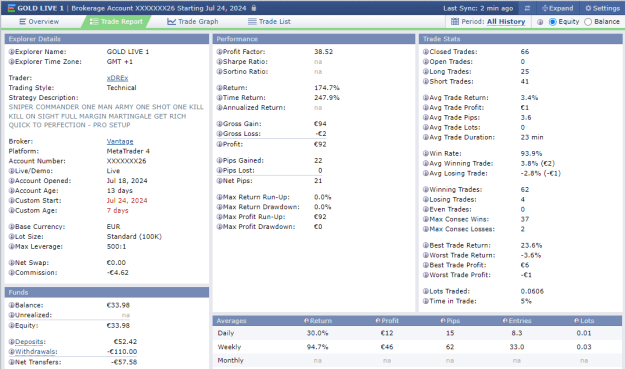Image resolution: width=625 pixels, height=369 pixels.
Task: Click the info icon next to Avg Trade Duration
Action: coord(426,137)
